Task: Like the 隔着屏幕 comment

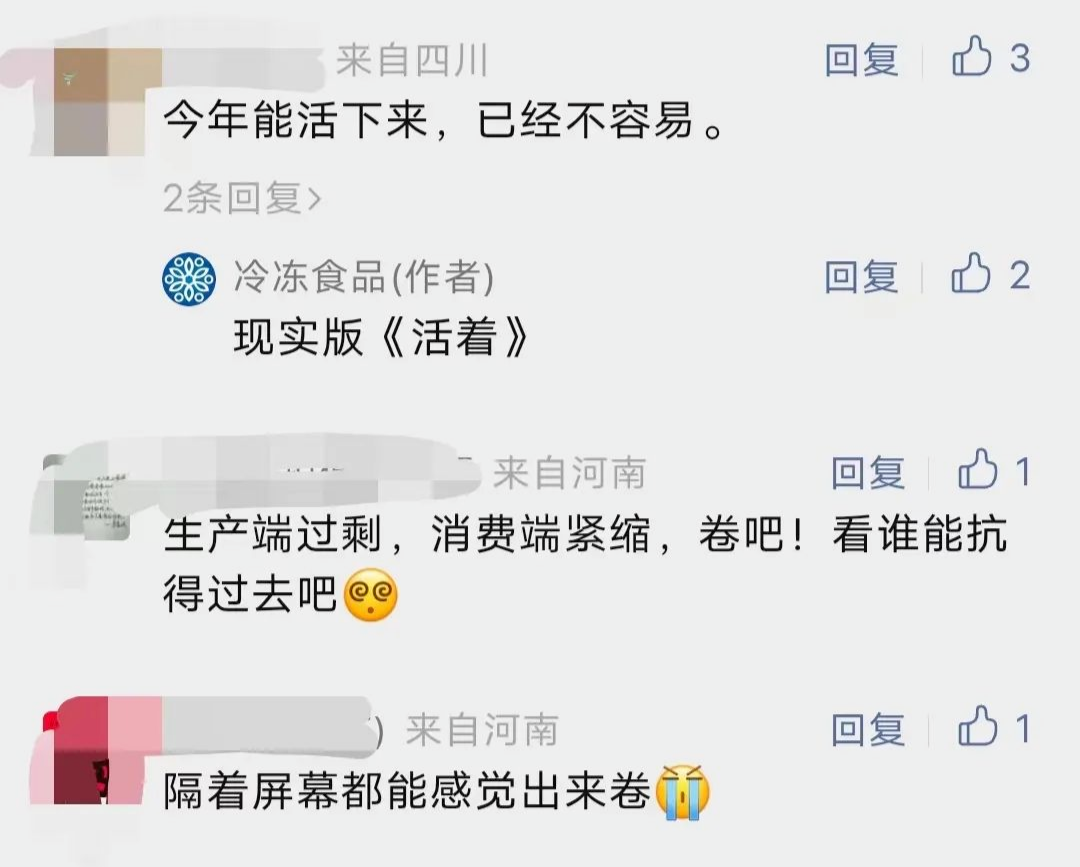Action: click(x=977, y=727)
